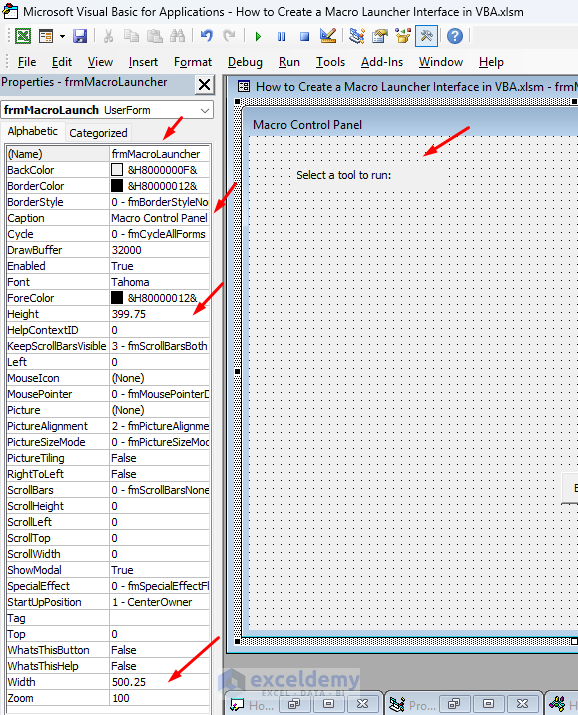Maximize the minimized 'Pro...' project window
This screenshot has height=715, width=578.
click(x=488, y=704)
